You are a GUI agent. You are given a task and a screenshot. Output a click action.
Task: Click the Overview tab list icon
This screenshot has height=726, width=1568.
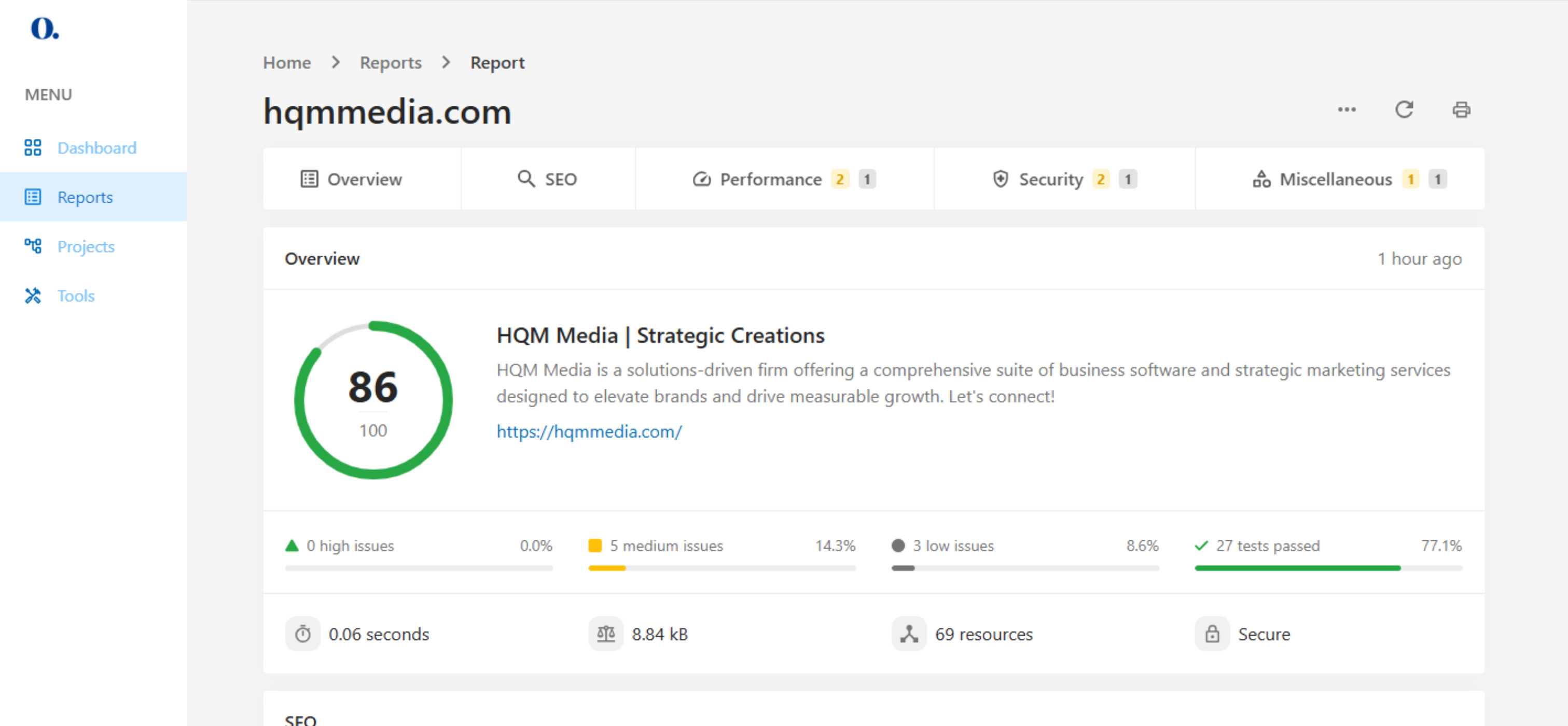point(309,179)
